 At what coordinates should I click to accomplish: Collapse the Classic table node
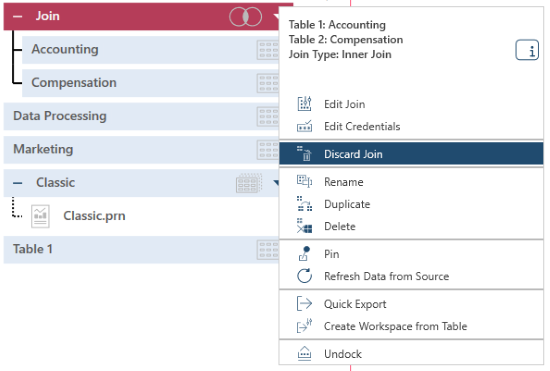pos(18,183)
